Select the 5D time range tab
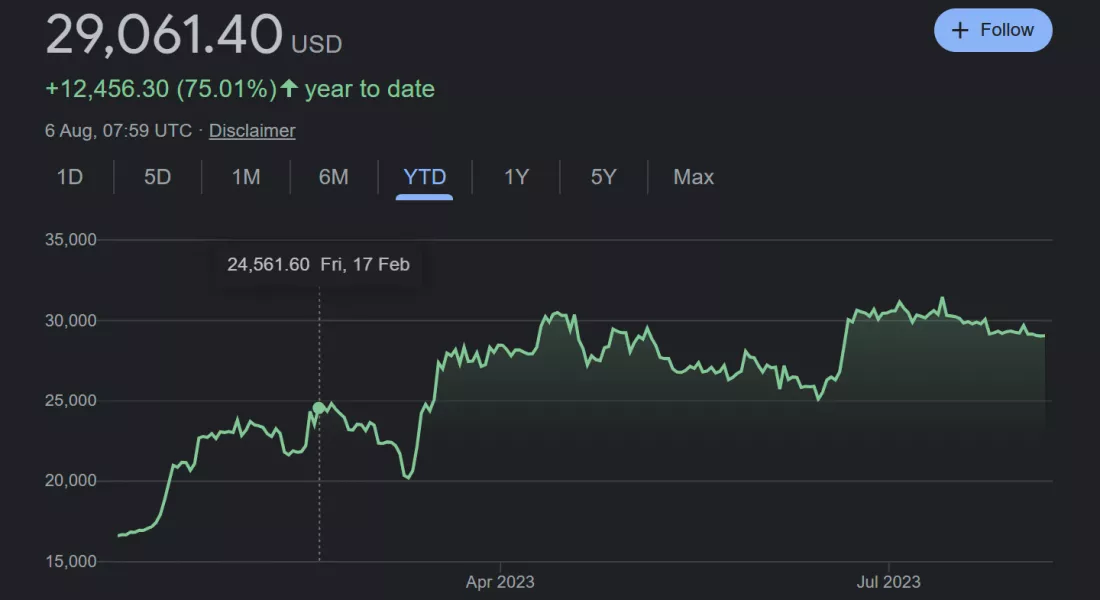This screenshot has width=1100, height=600. 157,177
